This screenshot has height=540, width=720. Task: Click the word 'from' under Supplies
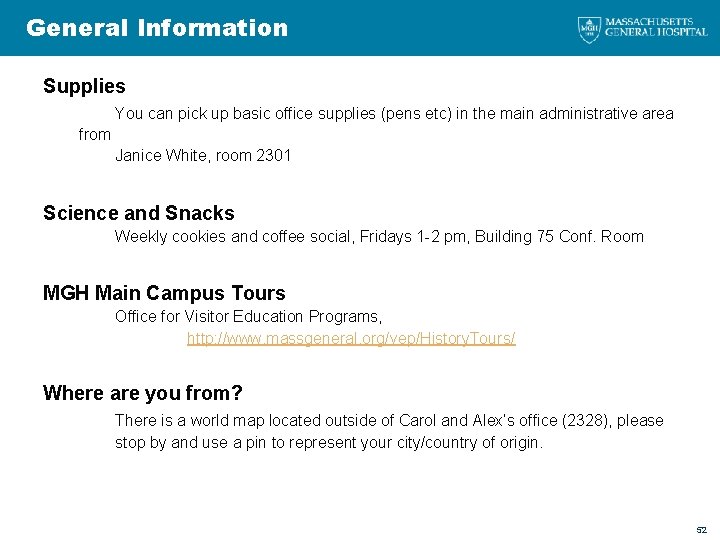point(95,135)
